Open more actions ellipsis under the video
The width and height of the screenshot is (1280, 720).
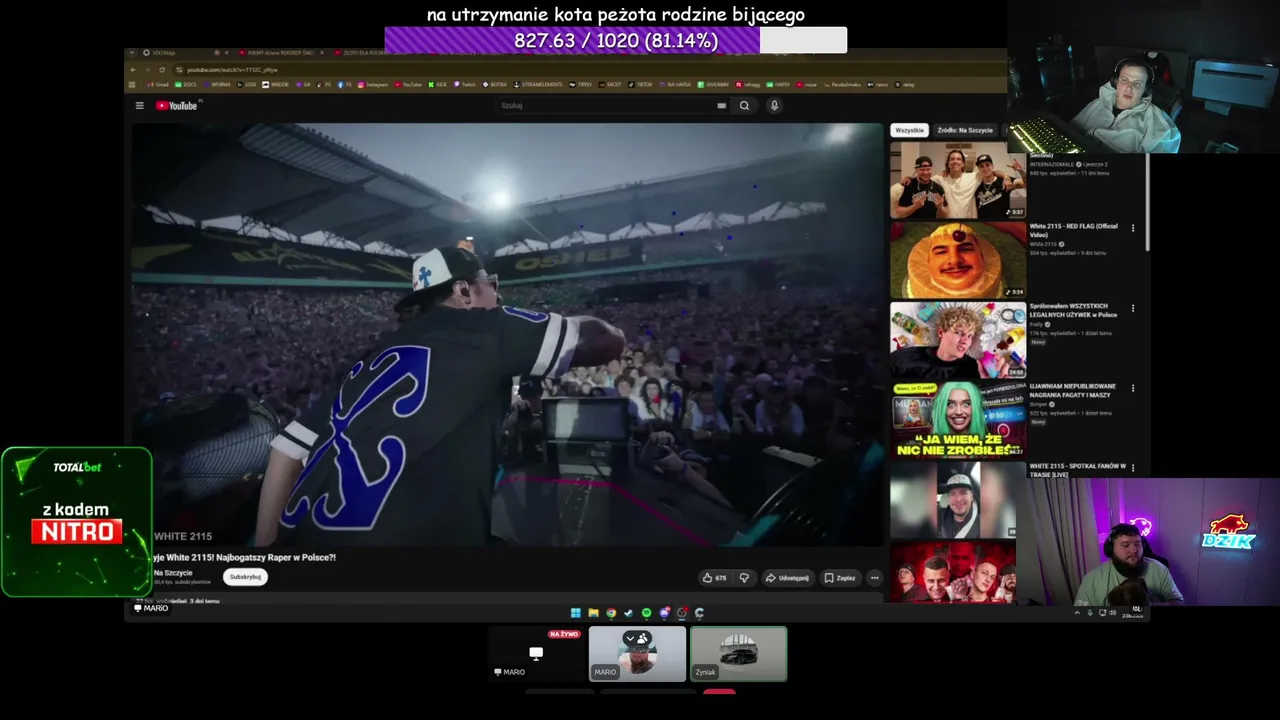tap(874, 577)
